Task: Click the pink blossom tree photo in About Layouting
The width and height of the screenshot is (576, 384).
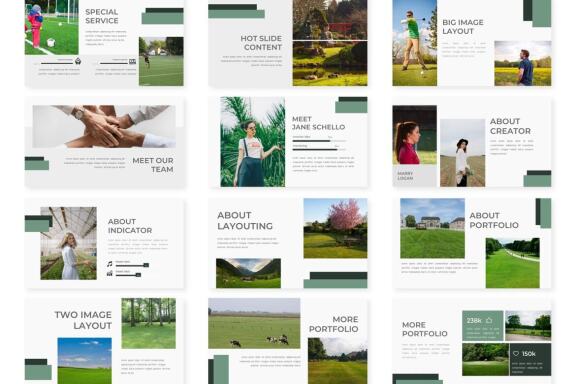Action: (x=335, y=228)
